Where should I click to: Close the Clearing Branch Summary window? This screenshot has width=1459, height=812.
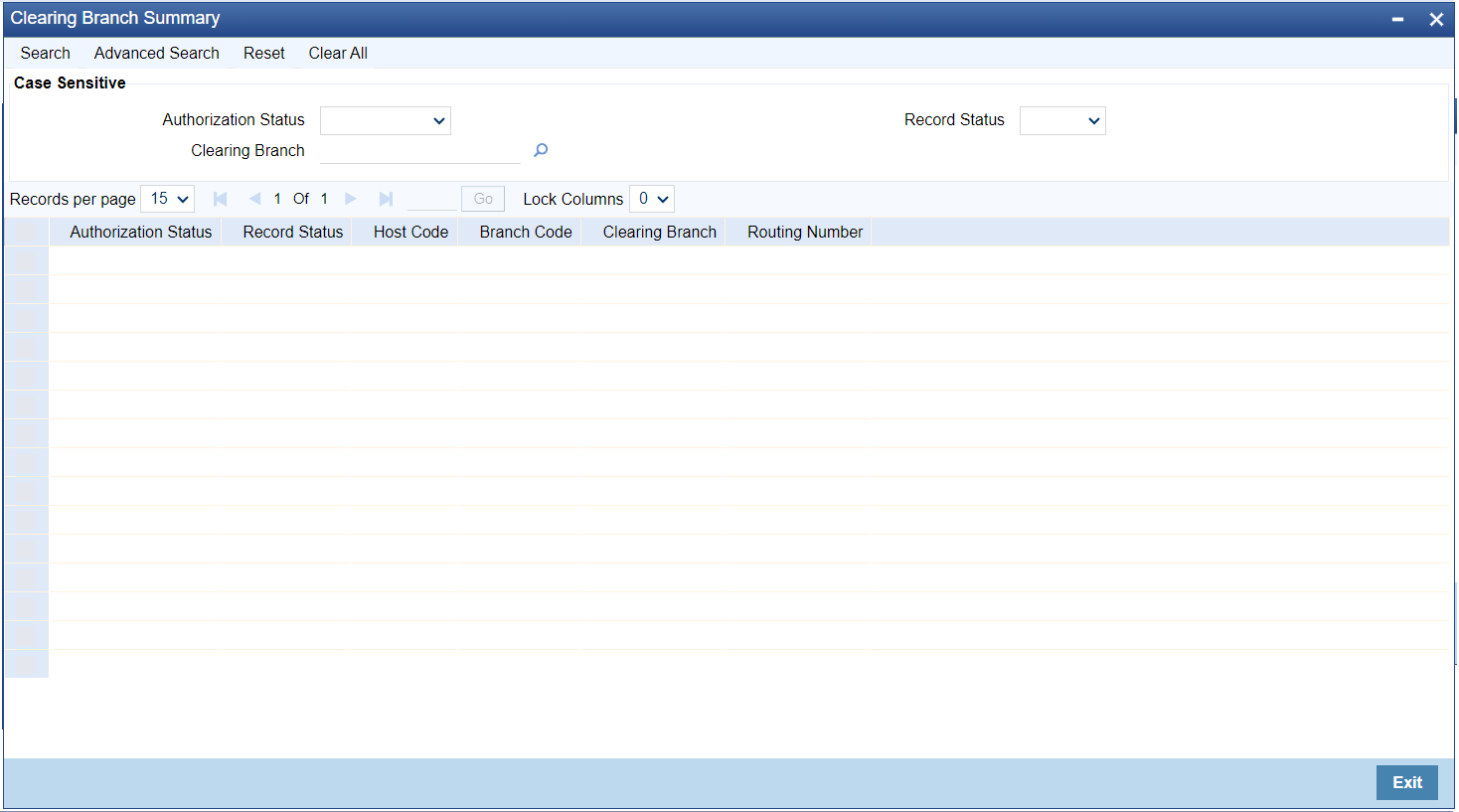1436,19
